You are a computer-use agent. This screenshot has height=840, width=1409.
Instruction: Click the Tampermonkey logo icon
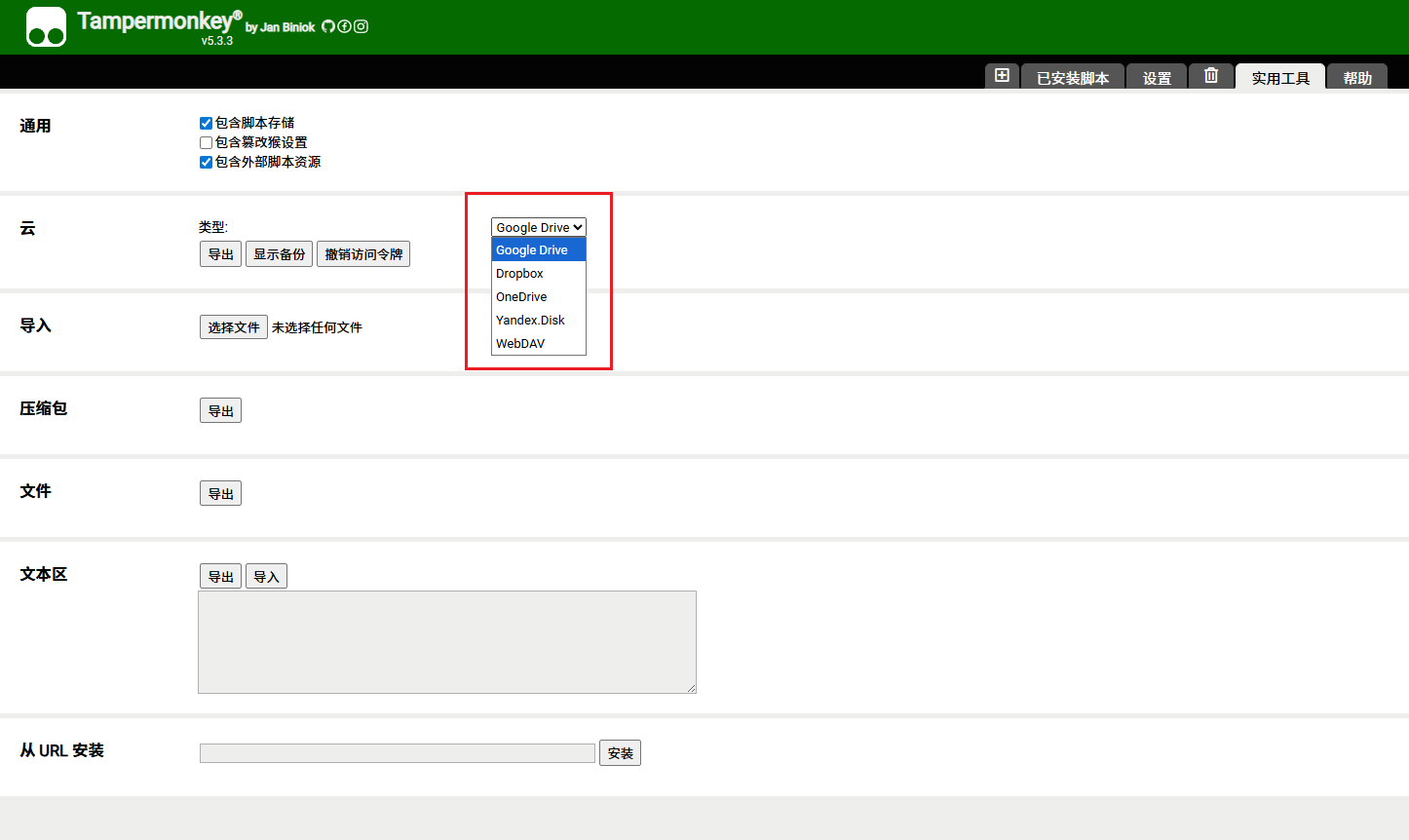(x=46, y=27)
